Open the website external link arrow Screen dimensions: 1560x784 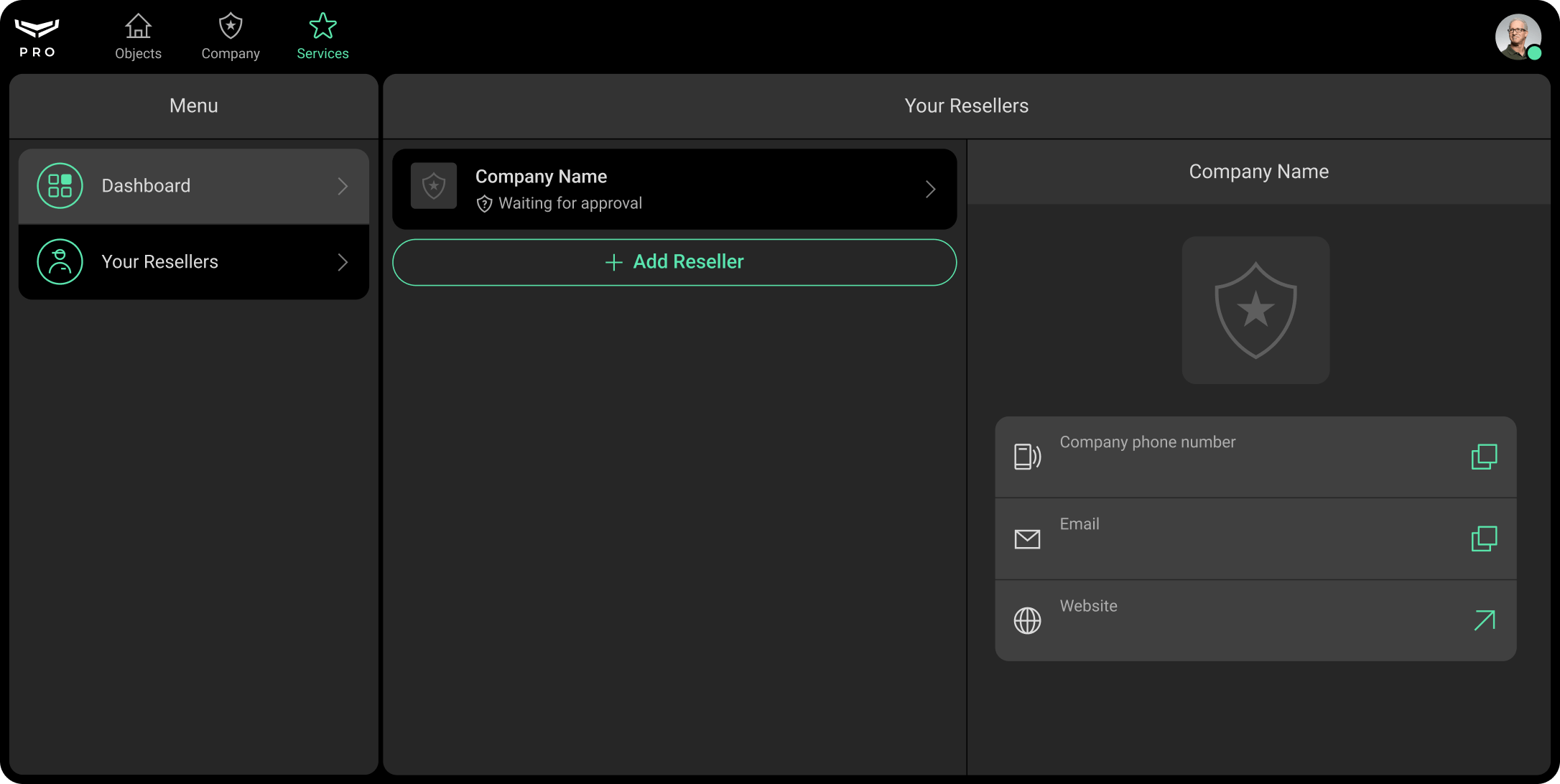pyautogui.click(x=1484, y=620)
